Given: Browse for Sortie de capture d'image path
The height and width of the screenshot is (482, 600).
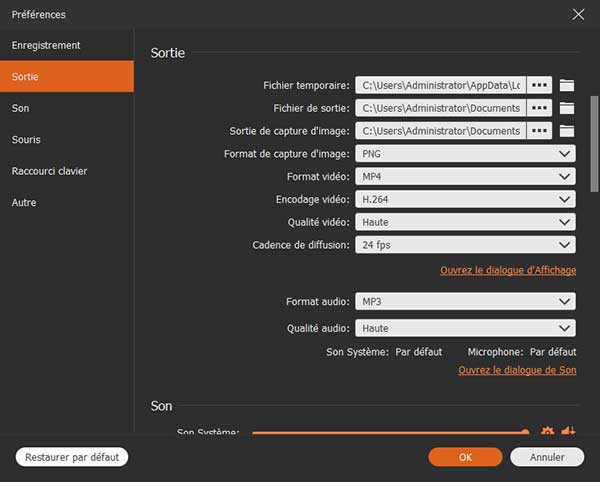Looking at the screenshot, I should tap(540, 131).
